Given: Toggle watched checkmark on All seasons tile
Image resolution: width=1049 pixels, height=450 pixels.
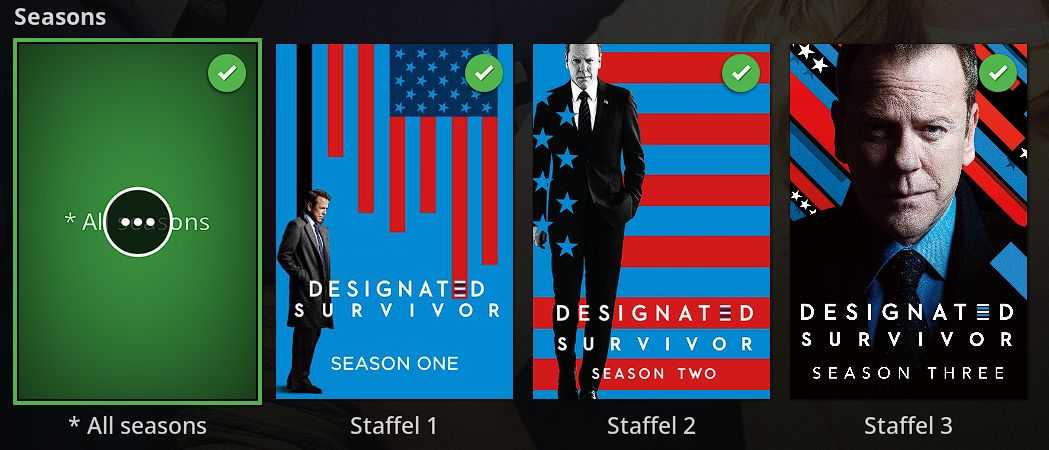Looking at the screenshot, I should point(227,74).
